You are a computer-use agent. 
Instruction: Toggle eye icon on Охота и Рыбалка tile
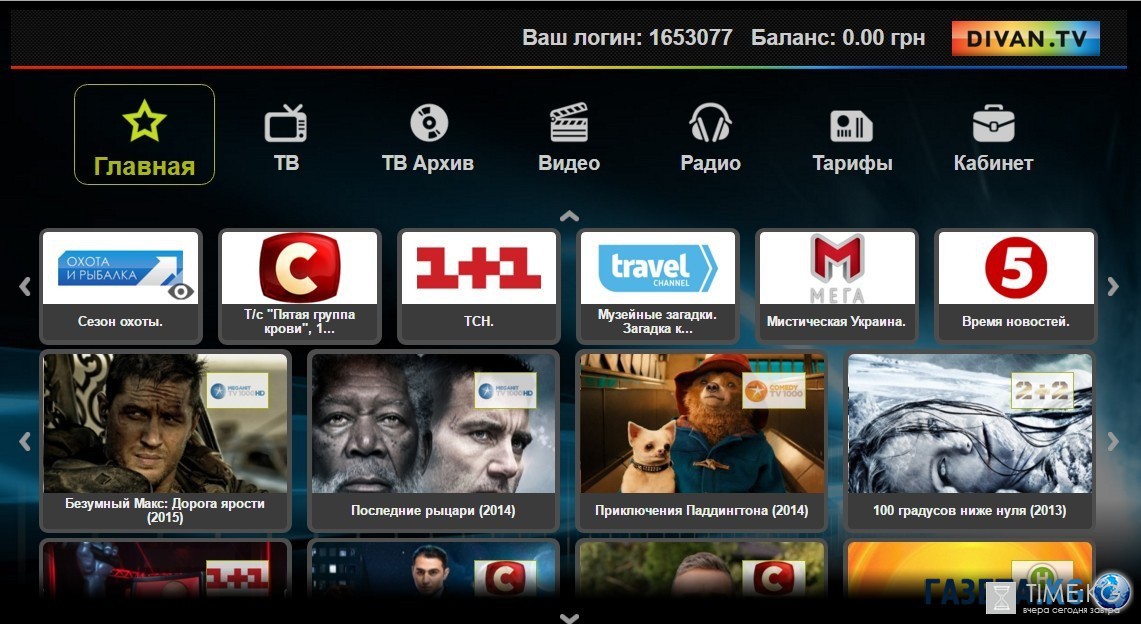coord(180,291)
